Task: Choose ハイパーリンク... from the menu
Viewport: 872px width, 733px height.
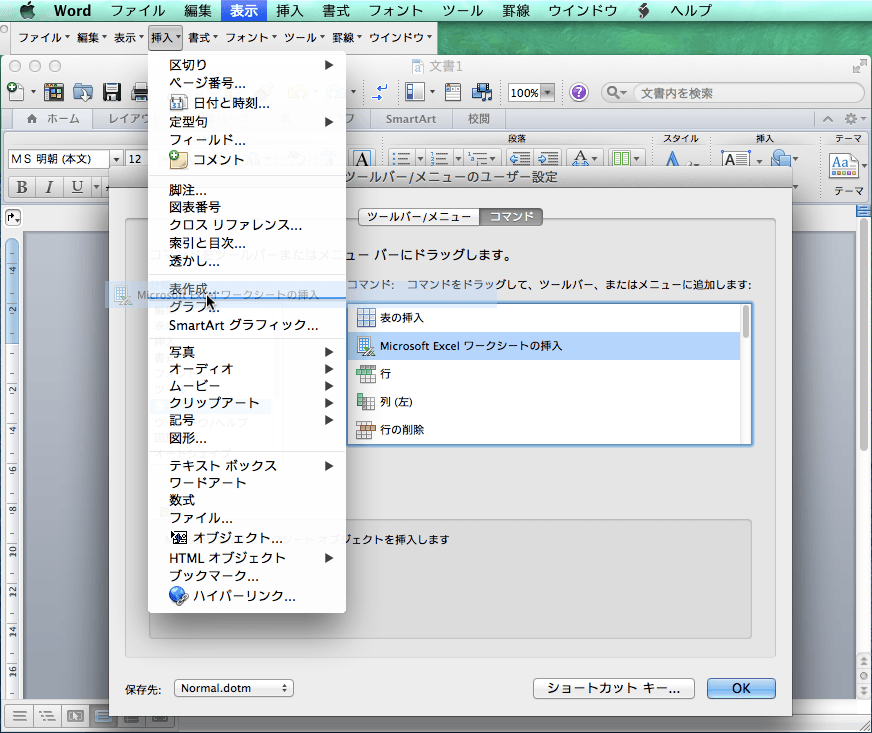Action: pyautogui.click(x=247, y=596)
